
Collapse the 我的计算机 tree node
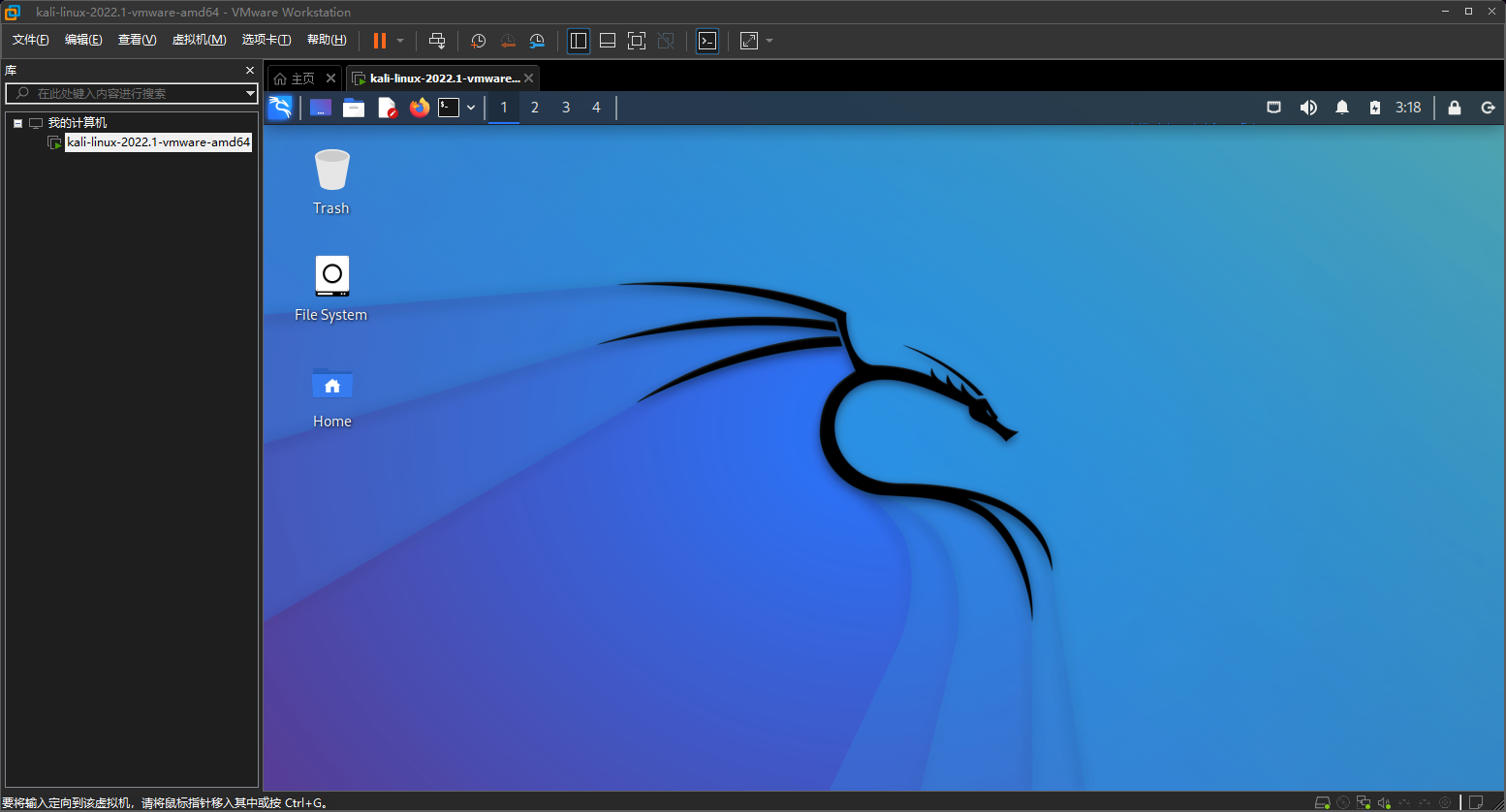click(17, 123)
